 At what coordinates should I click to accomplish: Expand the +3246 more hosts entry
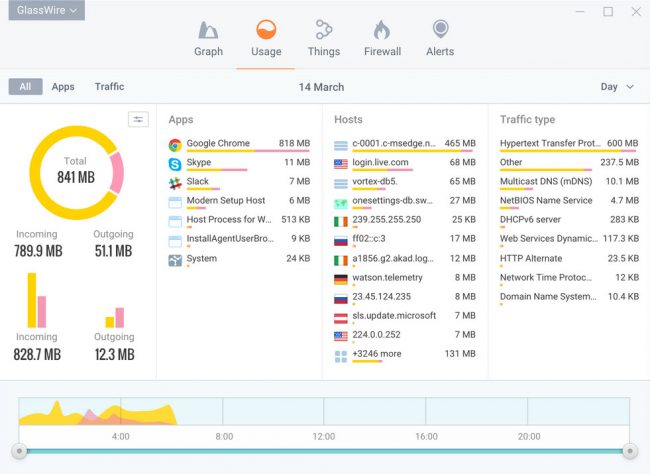coord(376,354)
